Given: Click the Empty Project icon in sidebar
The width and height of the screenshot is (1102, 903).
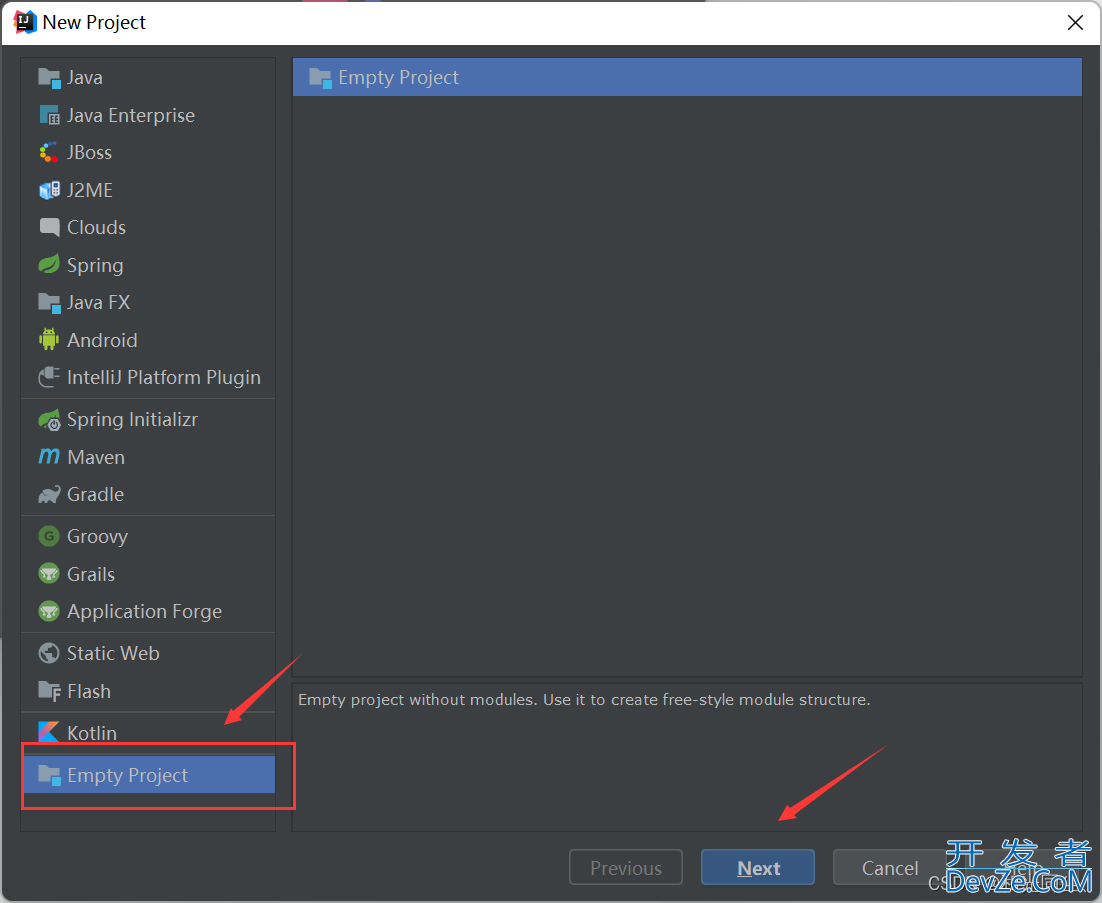Looking at the screenshot, I should (49, 776).
